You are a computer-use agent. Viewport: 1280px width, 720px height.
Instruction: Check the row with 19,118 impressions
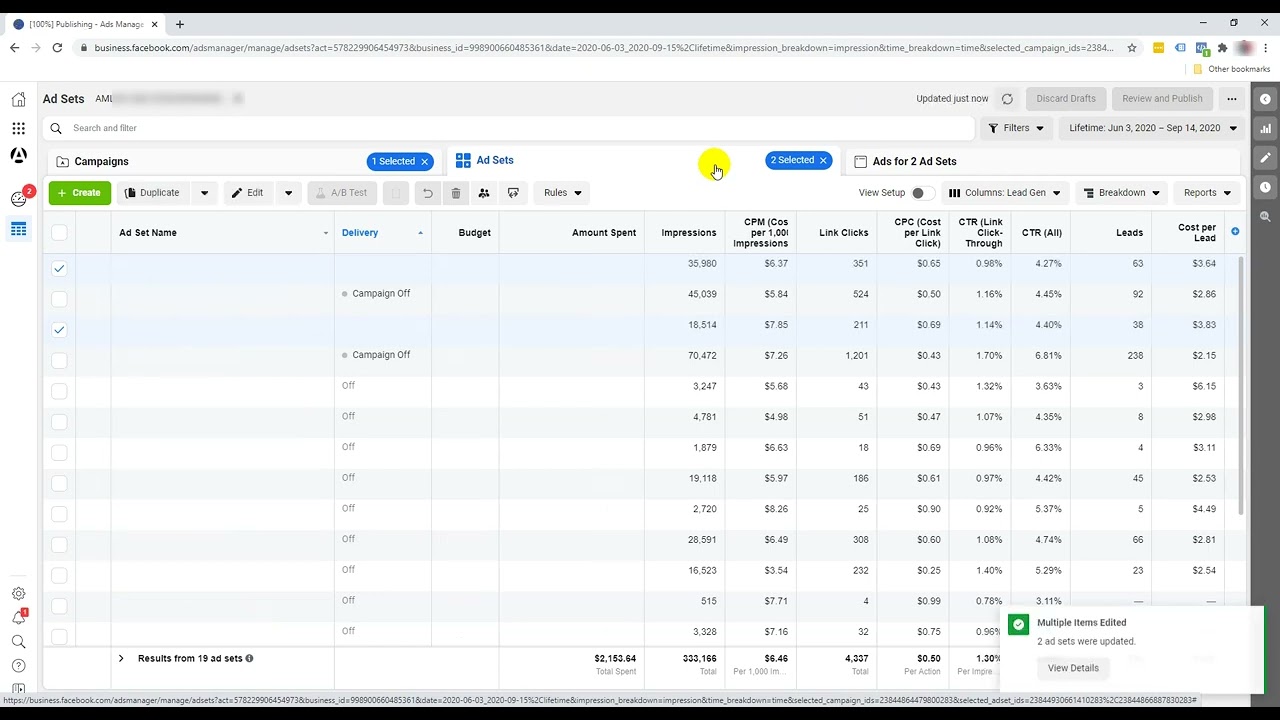(59, 483)
